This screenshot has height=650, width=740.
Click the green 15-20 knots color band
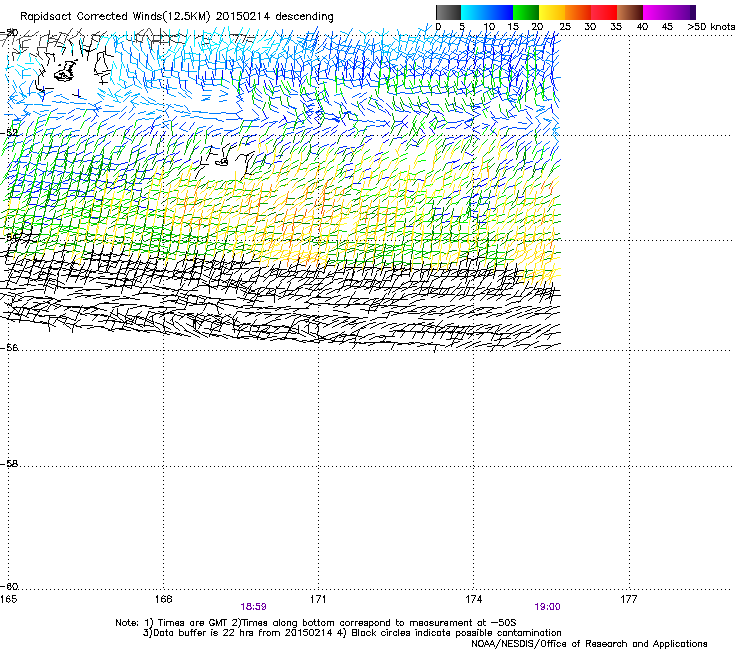(x=526, y=12)
